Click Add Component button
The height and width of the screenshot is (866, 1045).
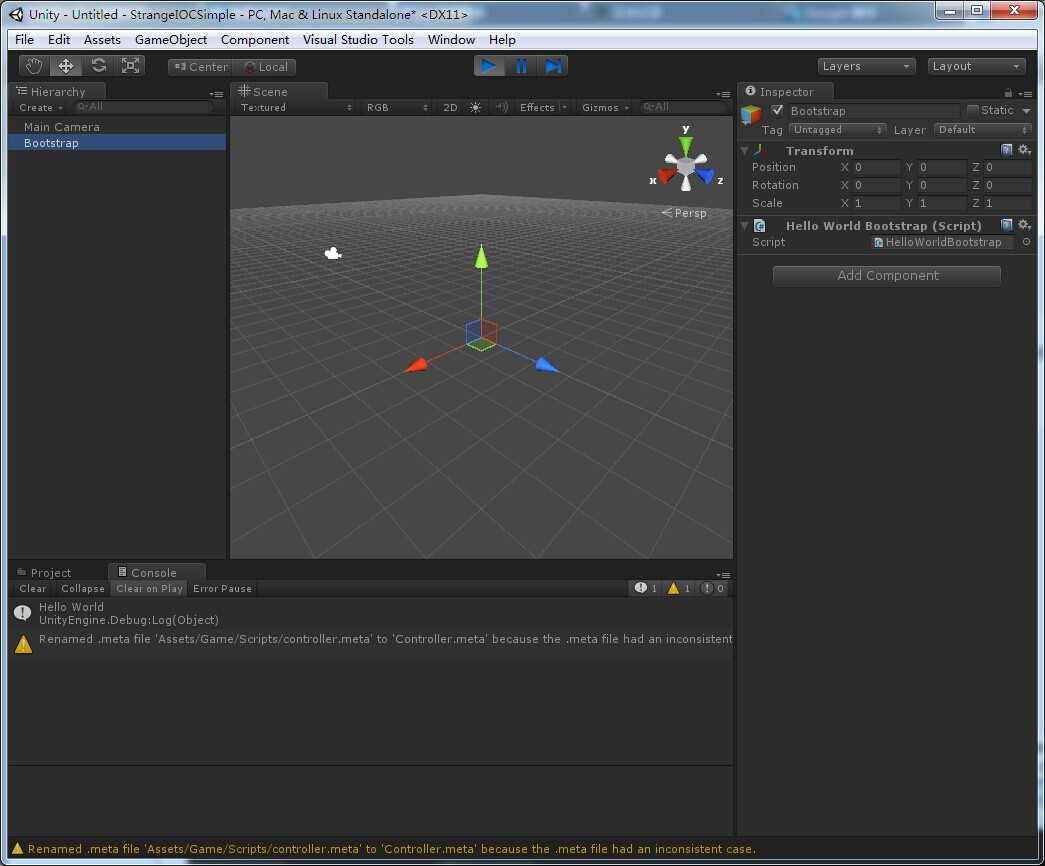tap(887, 276)
